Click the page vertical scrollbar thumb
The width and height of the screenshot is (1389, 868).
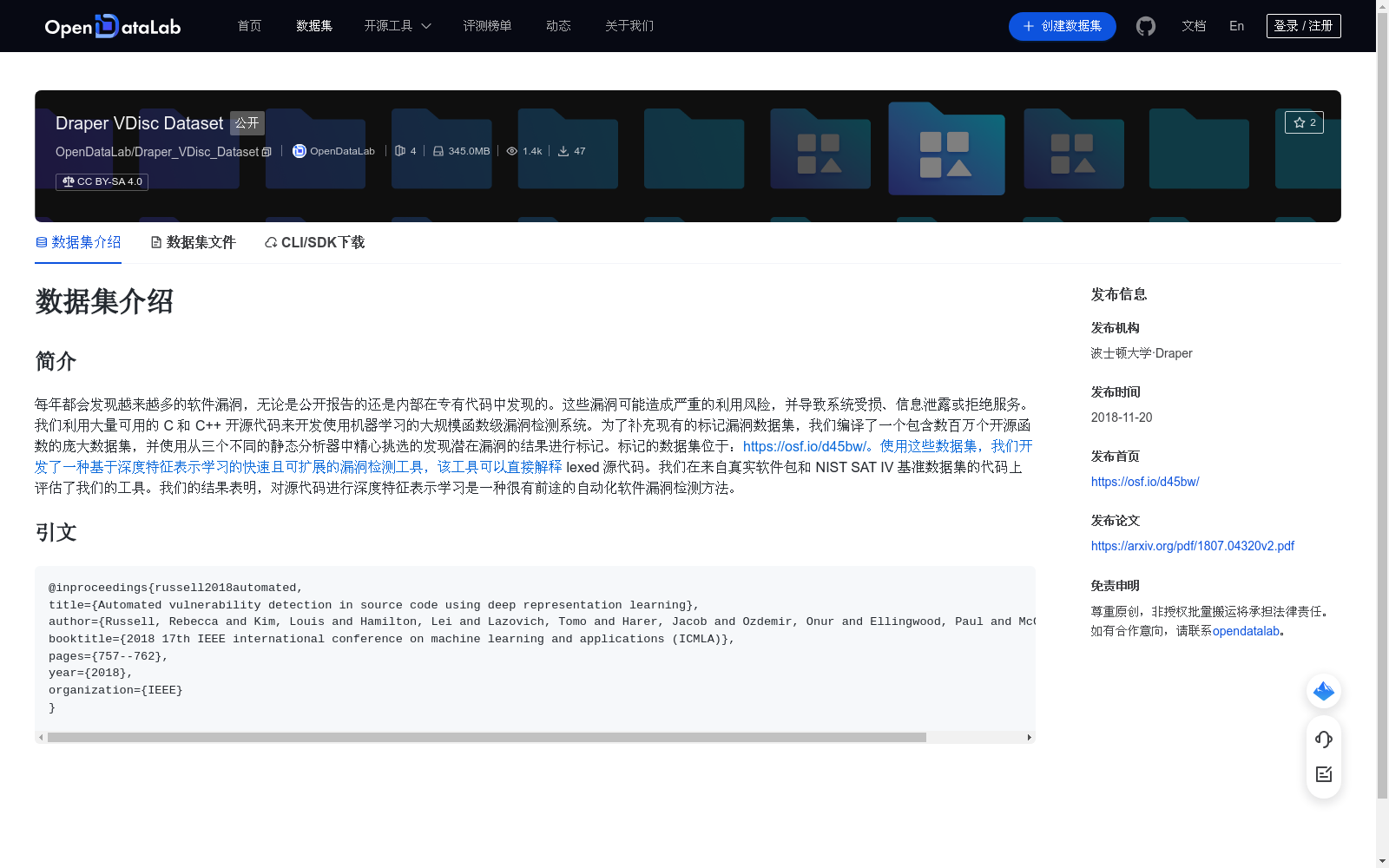tap(1382, 404)
